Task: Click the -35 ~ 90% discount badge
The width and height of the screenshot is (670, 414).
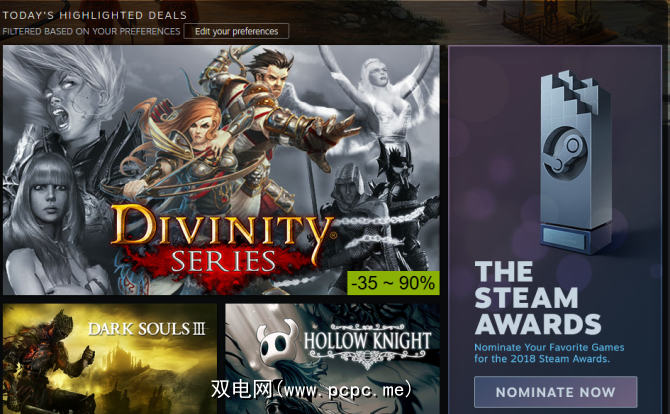Action: [393, 283]
